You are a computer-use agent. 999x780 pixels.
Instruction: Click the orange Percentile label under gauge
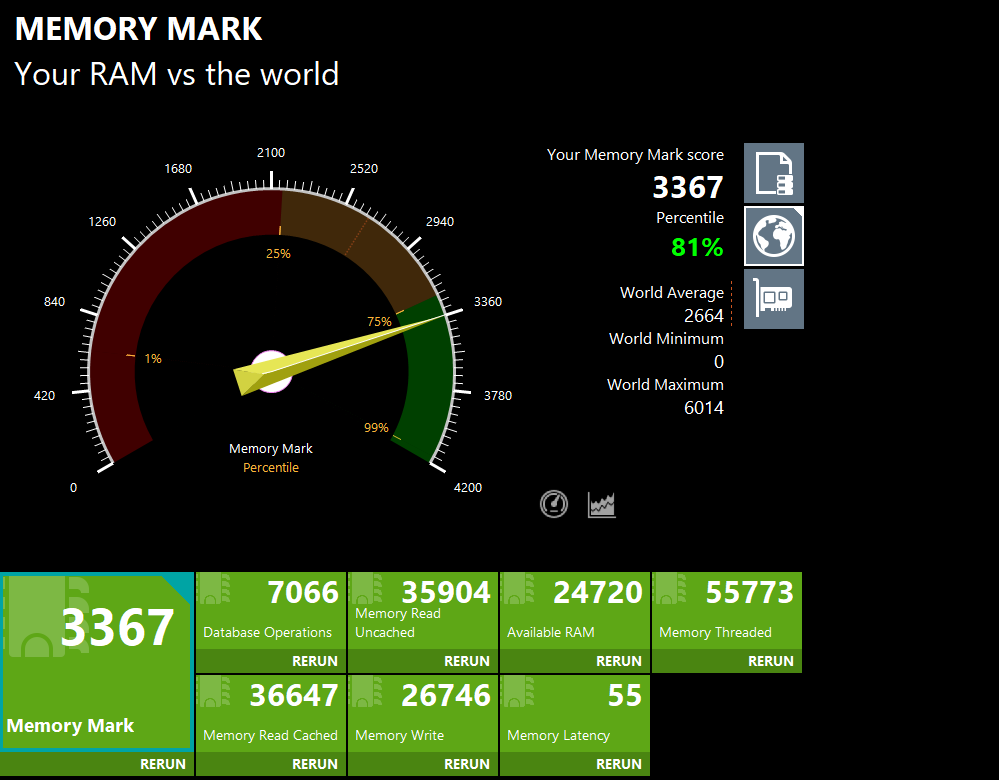point(271,467)
